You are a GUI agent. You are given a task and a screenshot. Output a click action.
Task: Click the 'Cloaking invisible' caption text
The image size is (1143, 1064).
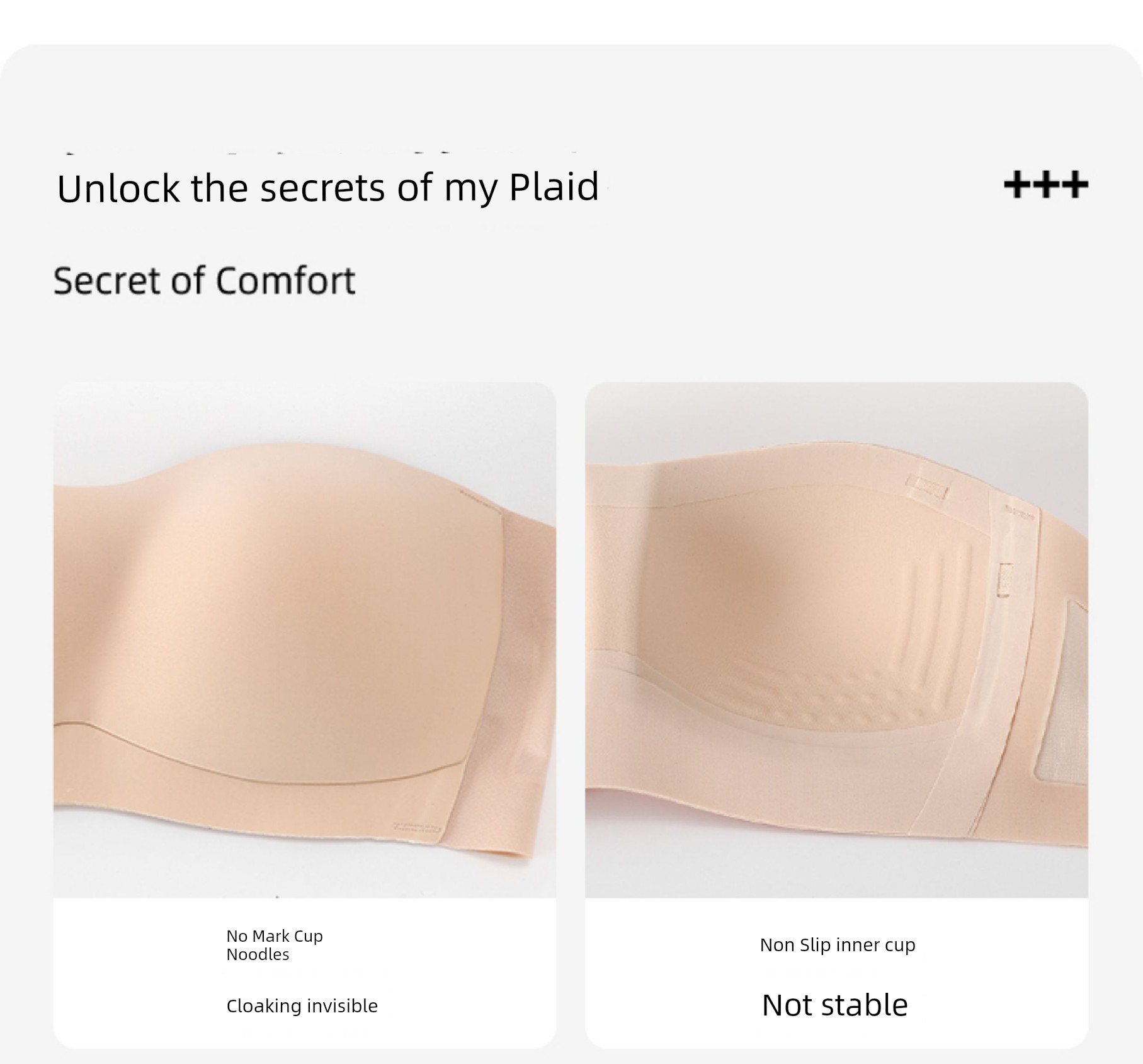[x=302, y=1006]
